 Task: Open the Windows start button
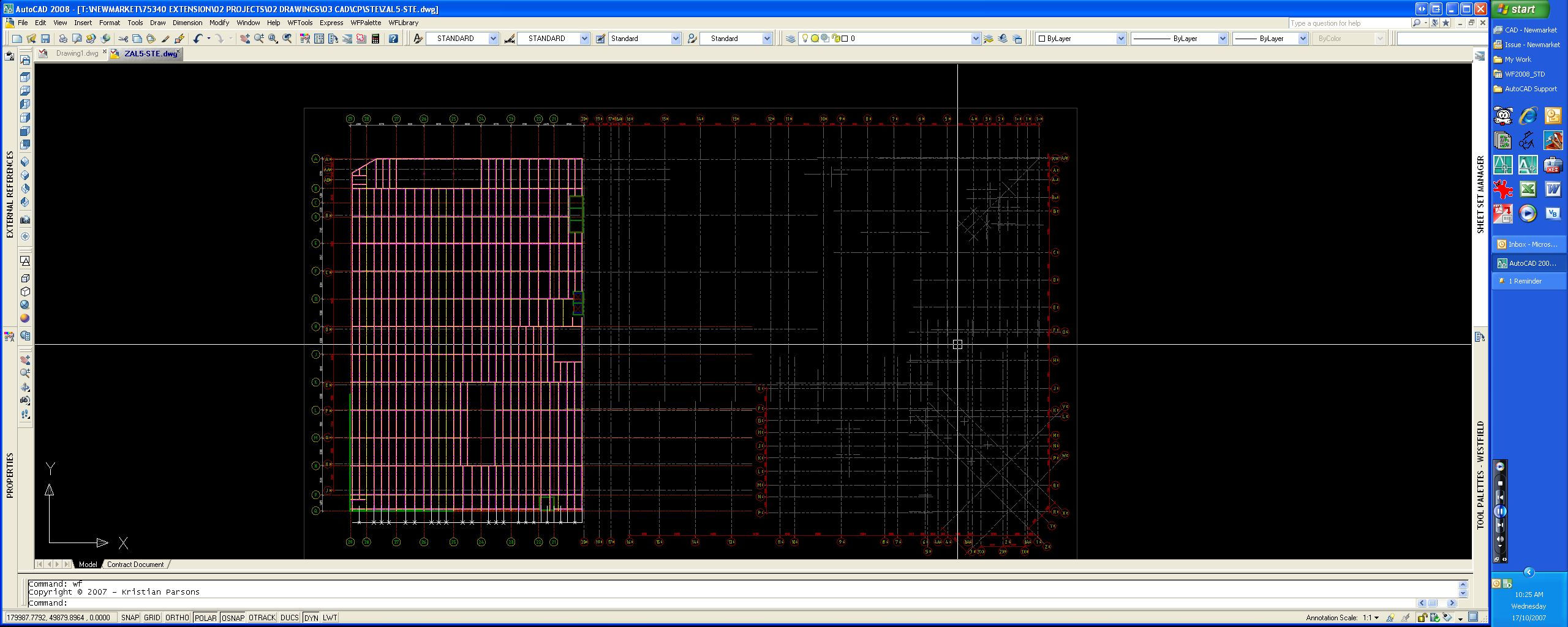[1522, 9]
